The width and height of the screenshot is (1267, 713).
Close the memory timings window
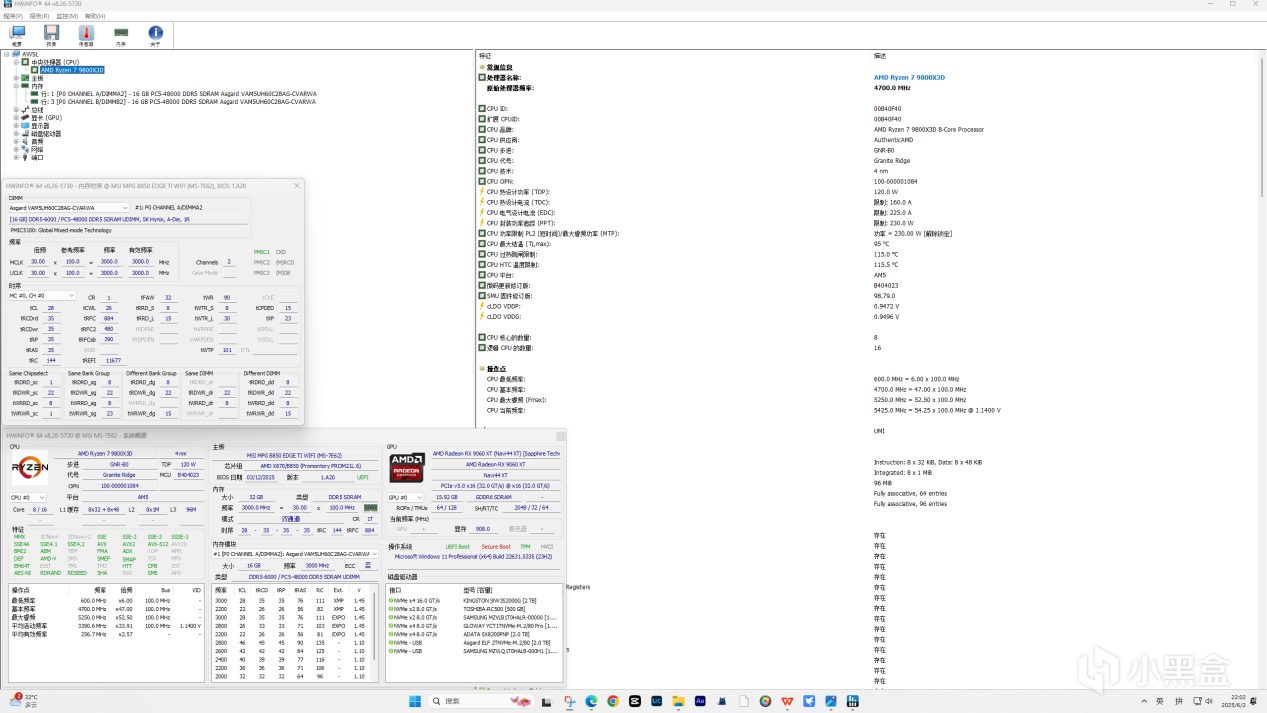(297, 185)
